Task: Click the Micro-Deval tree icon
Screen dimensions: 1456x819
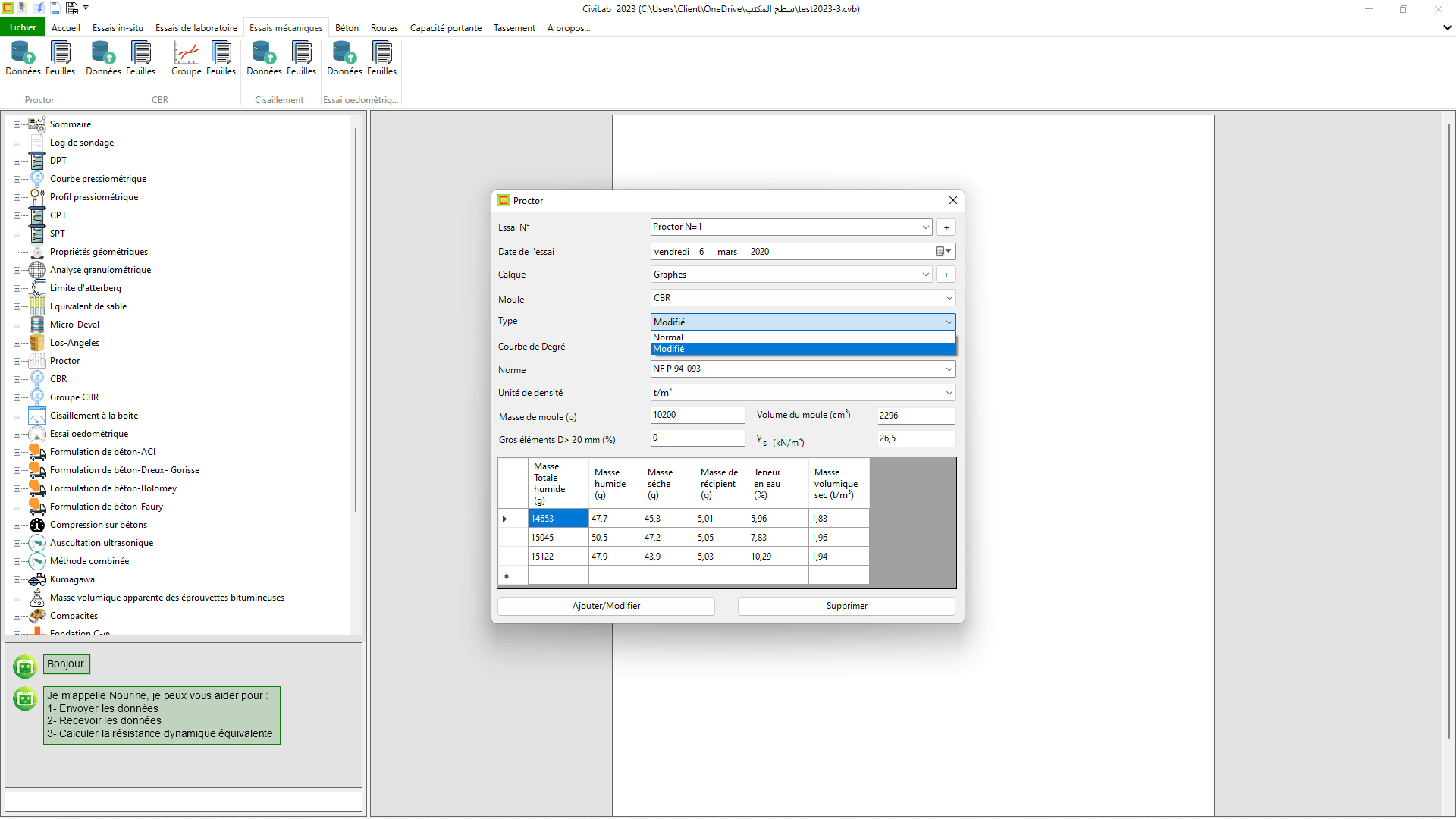Action: click(x=37, y=325)
